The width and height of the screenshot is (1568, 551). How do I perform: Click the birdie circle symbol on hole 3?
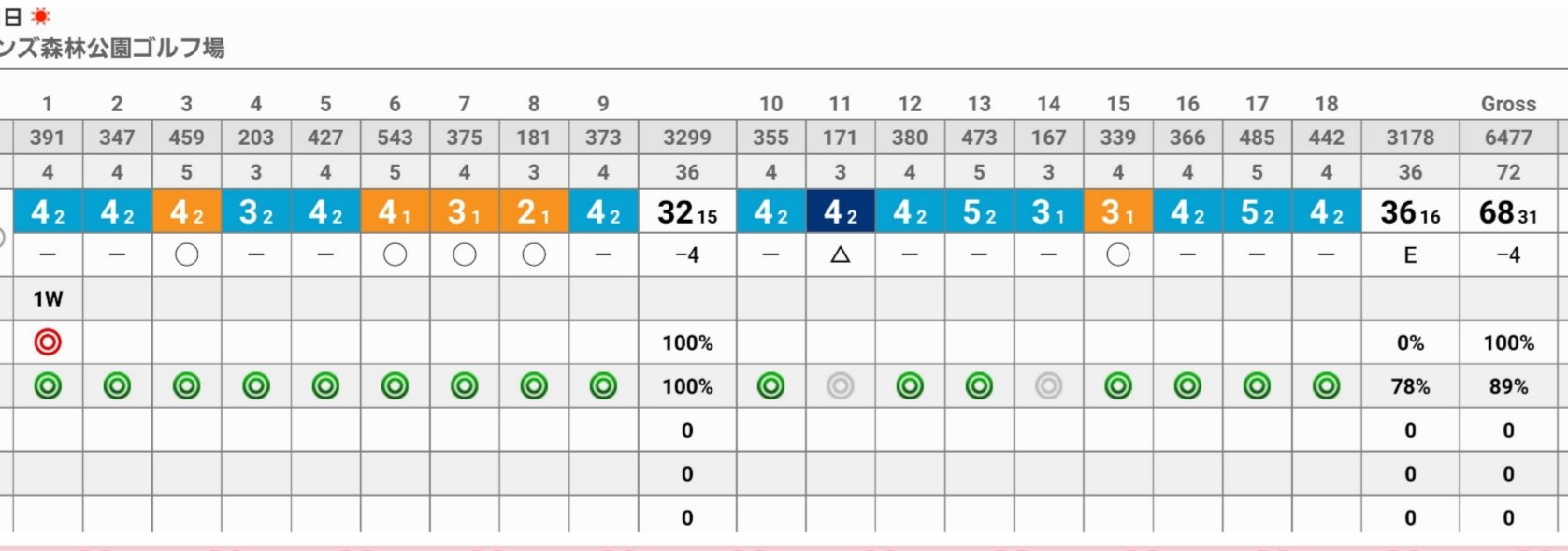point(186,254)
